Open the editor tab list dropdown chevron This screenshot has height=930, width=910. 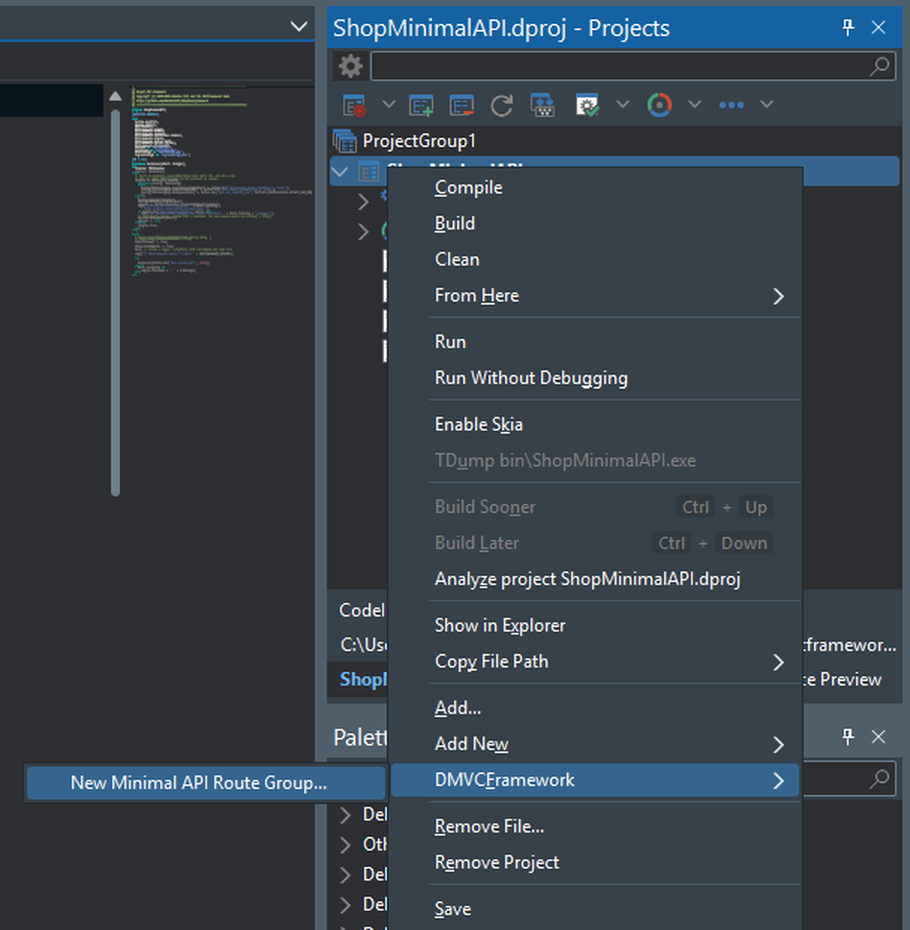(299, 26)
